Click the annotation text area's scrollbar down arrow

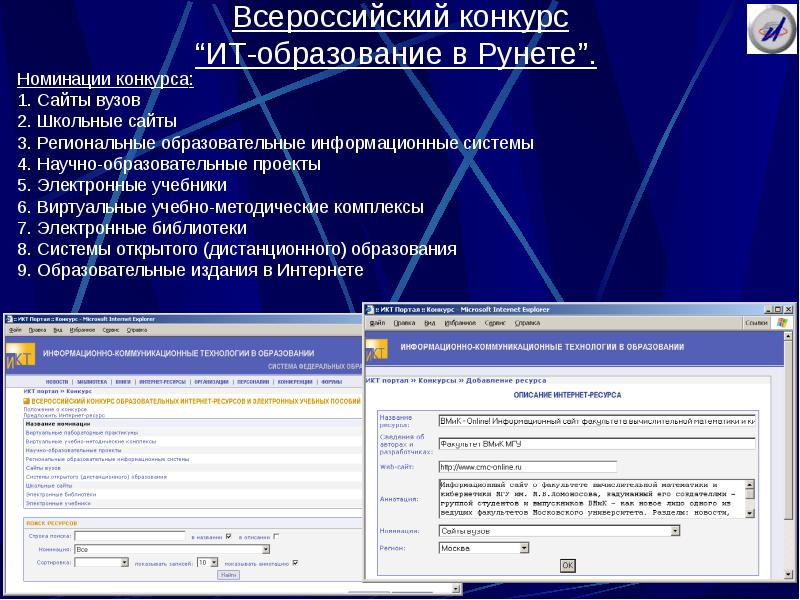[x=750, y=512]
